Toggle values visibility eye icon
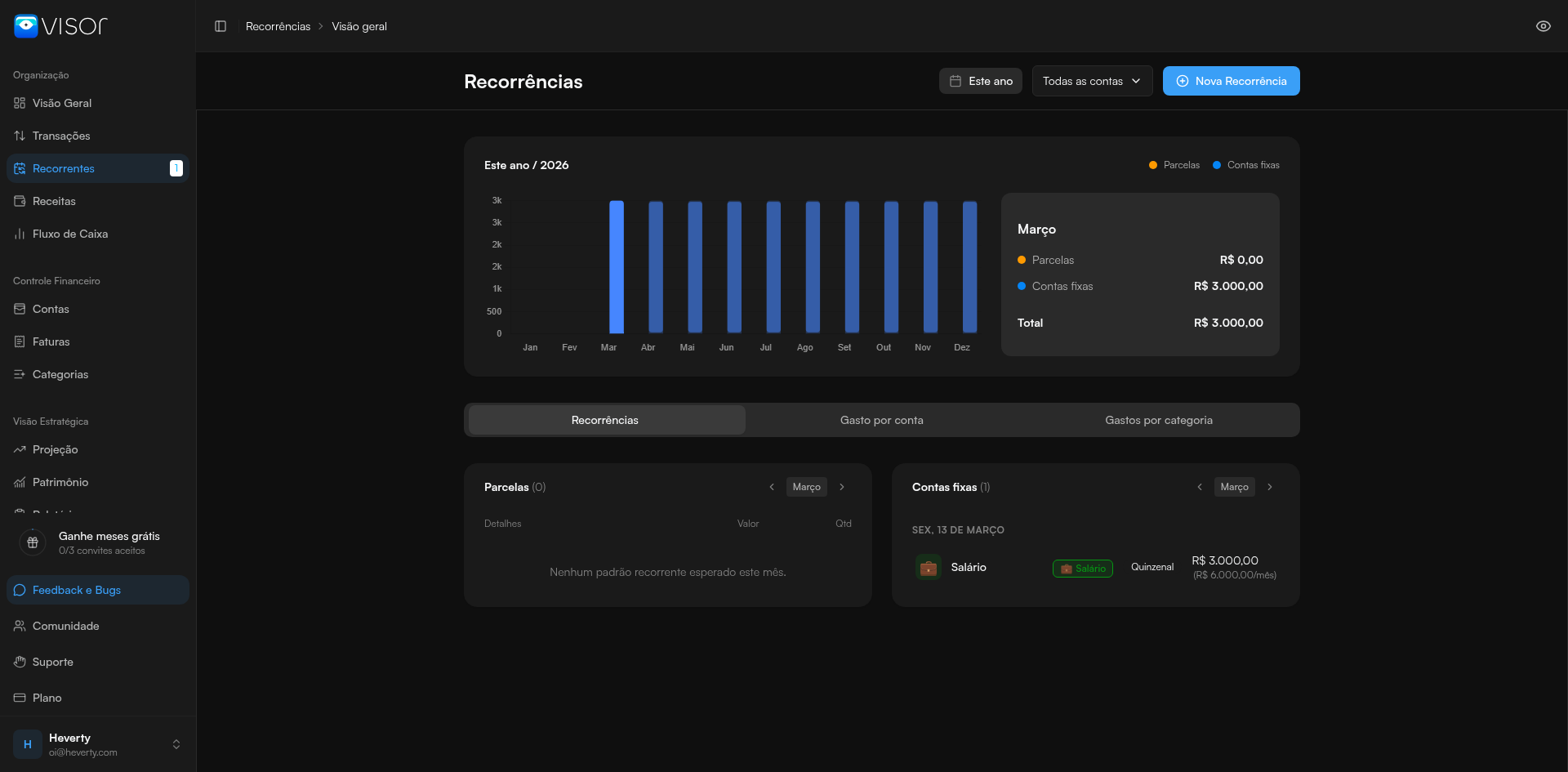This screenshot has height=772, width=1568. pyautogui.click(x=1543, y=26)
